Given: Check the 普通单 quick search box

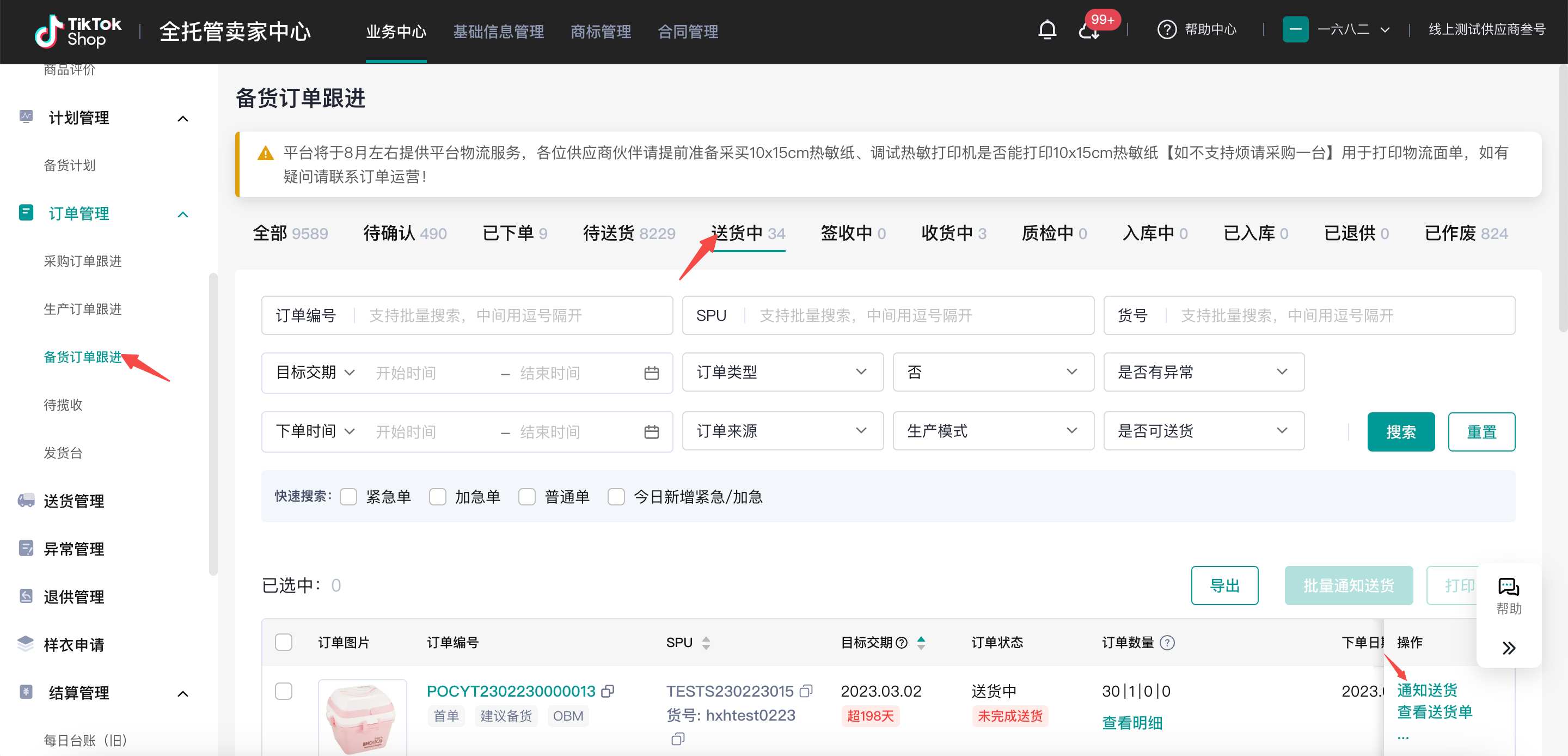Looking at the screenshot, I should [x=526, y=497].
